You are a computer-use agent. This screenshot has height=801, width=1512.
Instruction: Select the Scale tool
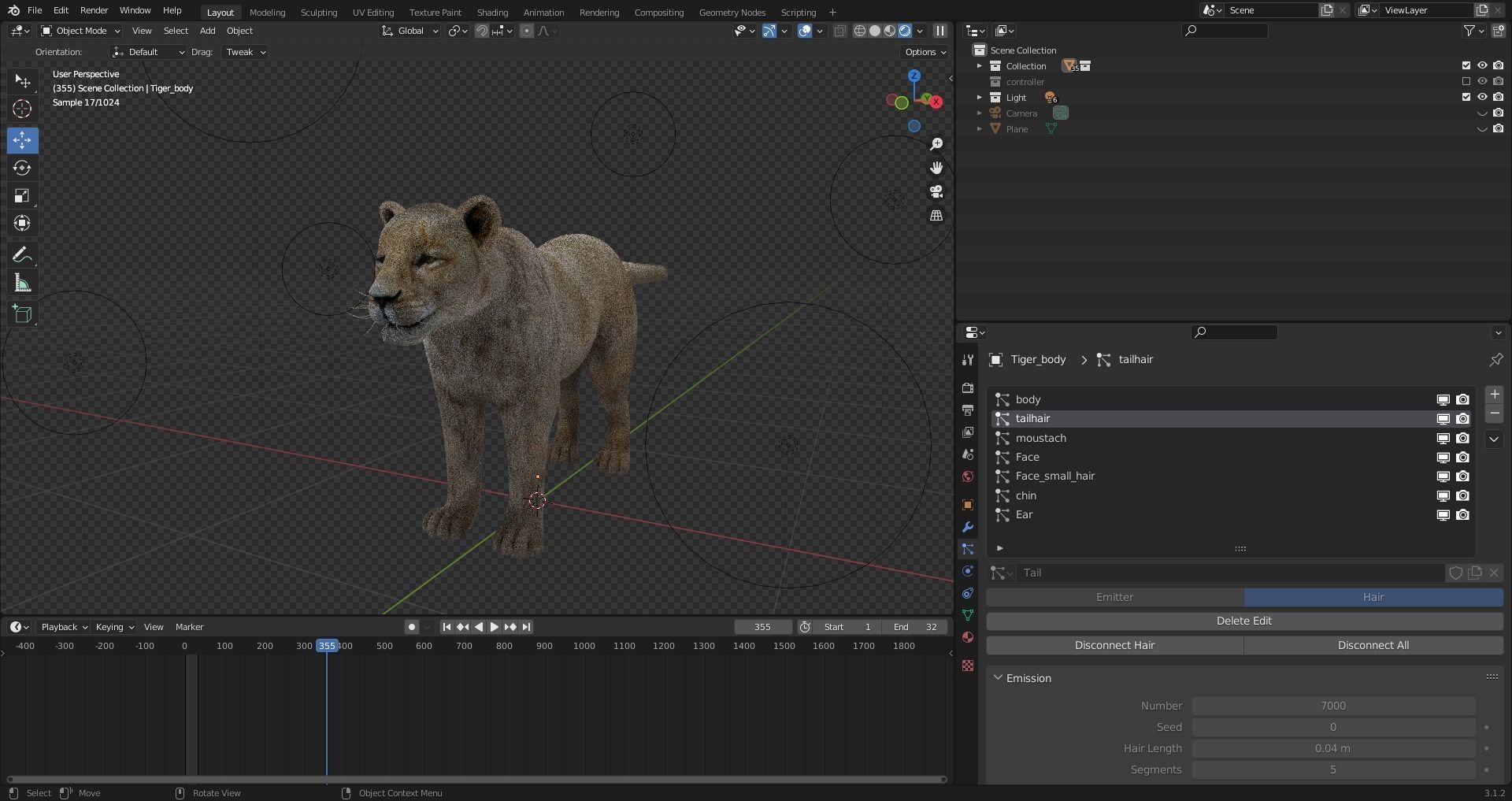[x=22, y=195]
